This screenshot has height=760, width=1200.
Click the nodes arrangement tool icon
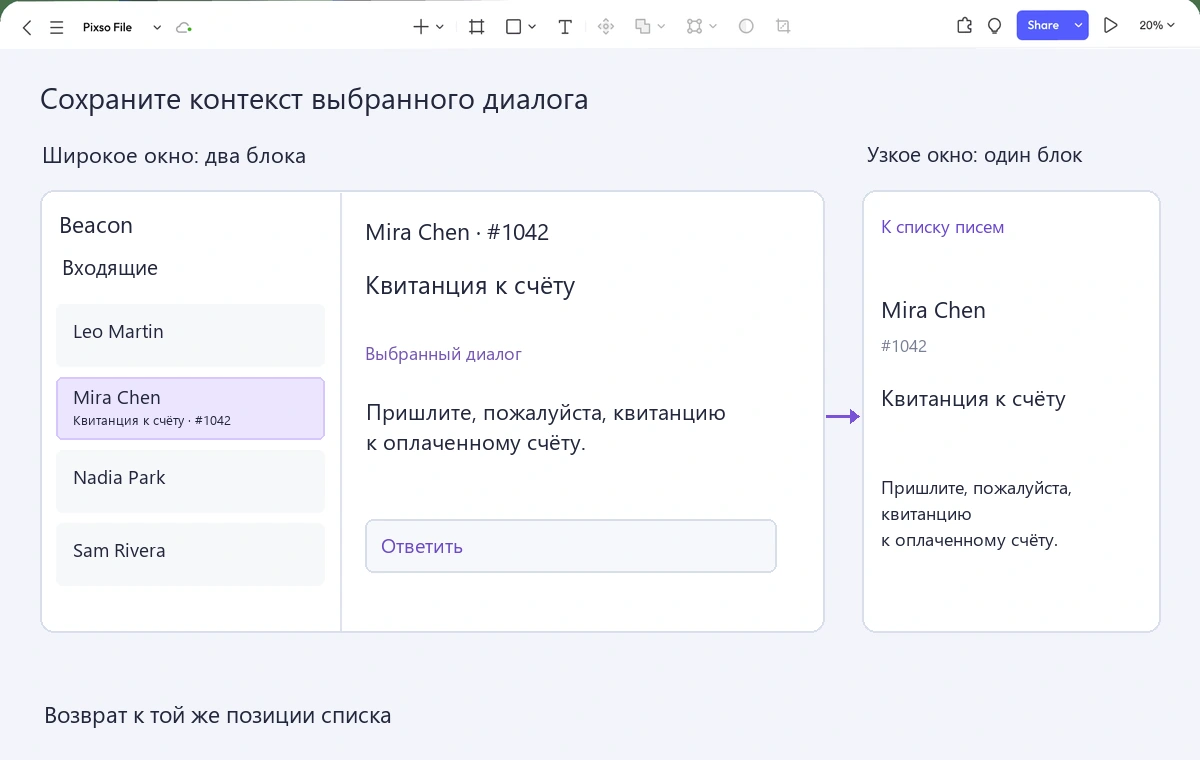(x=694, y=27)
